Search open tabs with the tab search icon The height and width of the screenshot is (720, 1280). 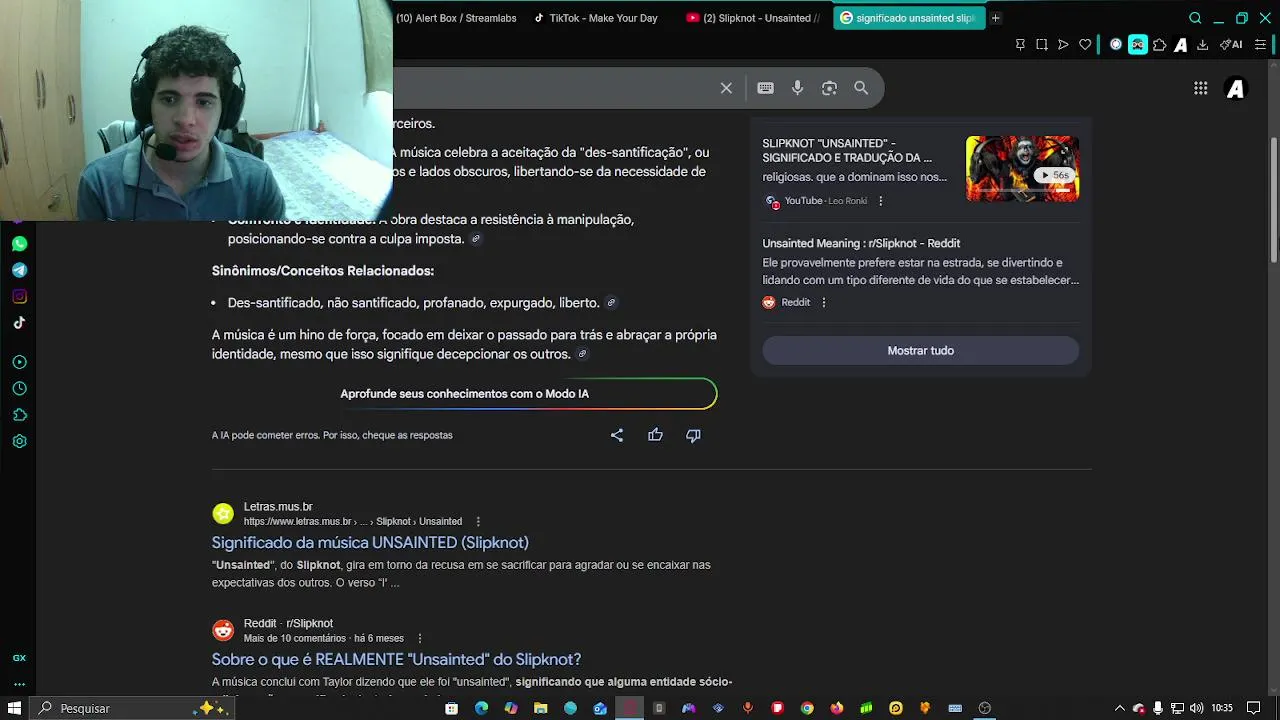[1195, 18]
